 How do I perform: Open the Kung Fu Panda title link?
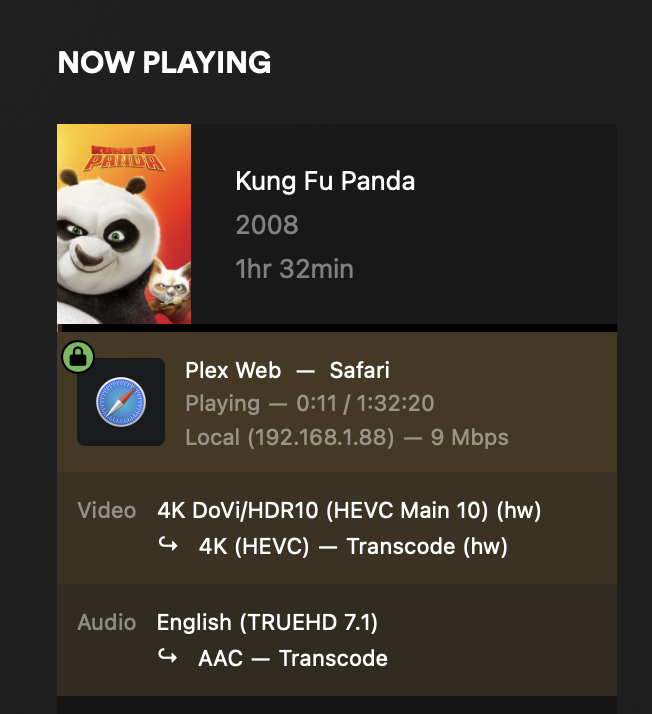(325, 181)
